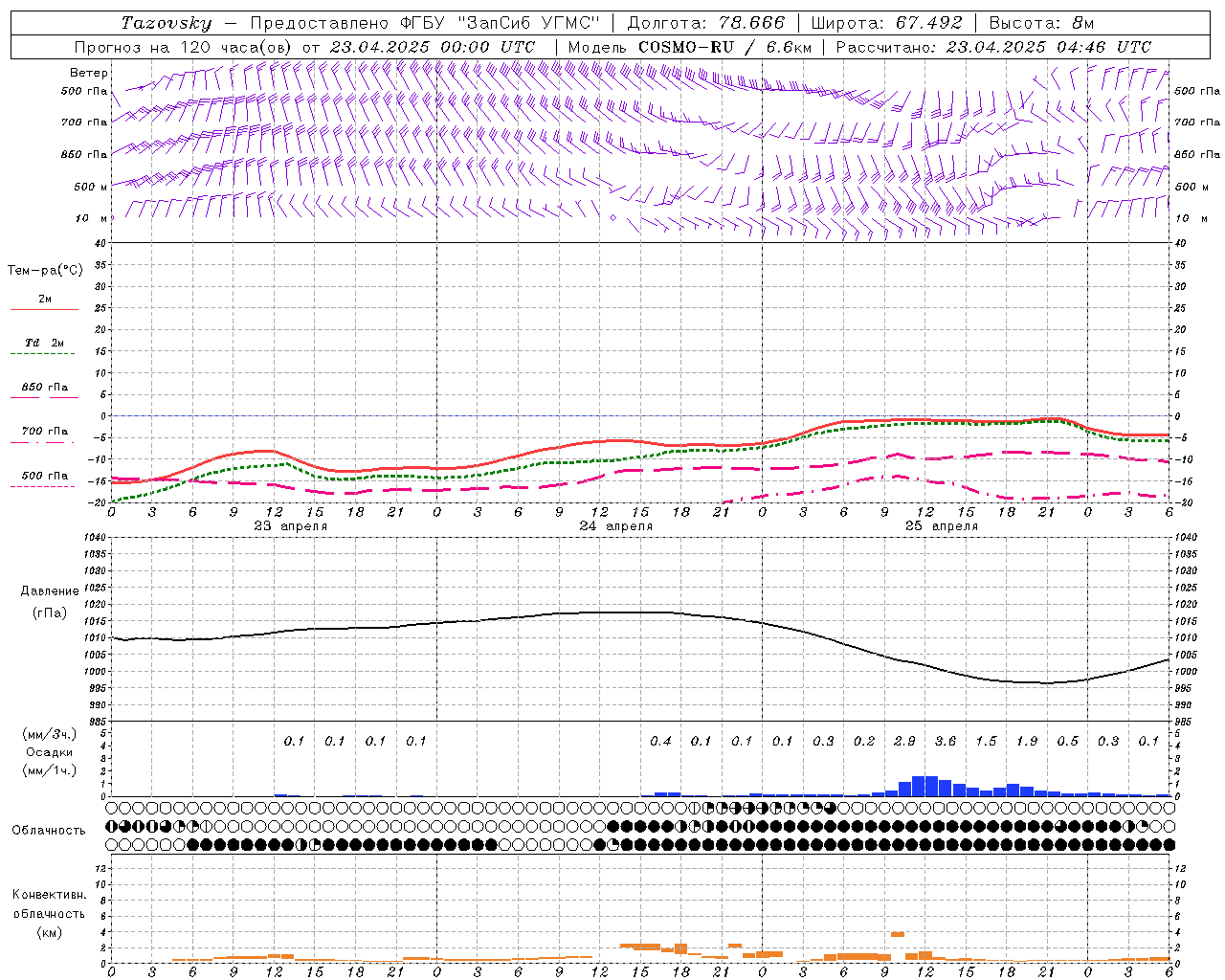Click the "Ветер" wind panel label
The height and width of the screenshot is (980, 1225).
[x=89, y=73]
